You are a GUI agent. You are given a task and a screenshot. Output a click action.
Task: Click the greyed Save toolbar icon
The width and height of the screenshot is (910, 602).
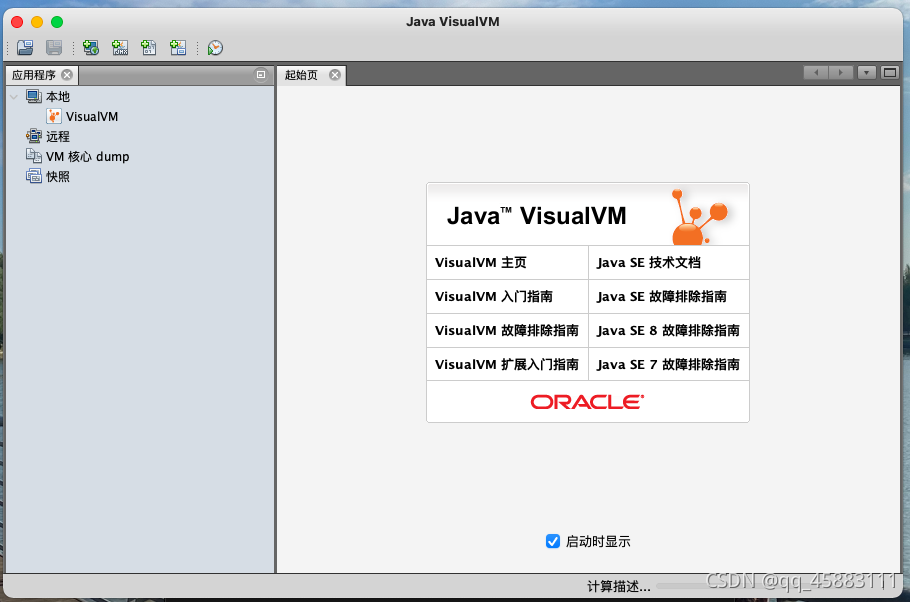click(54, 48)
